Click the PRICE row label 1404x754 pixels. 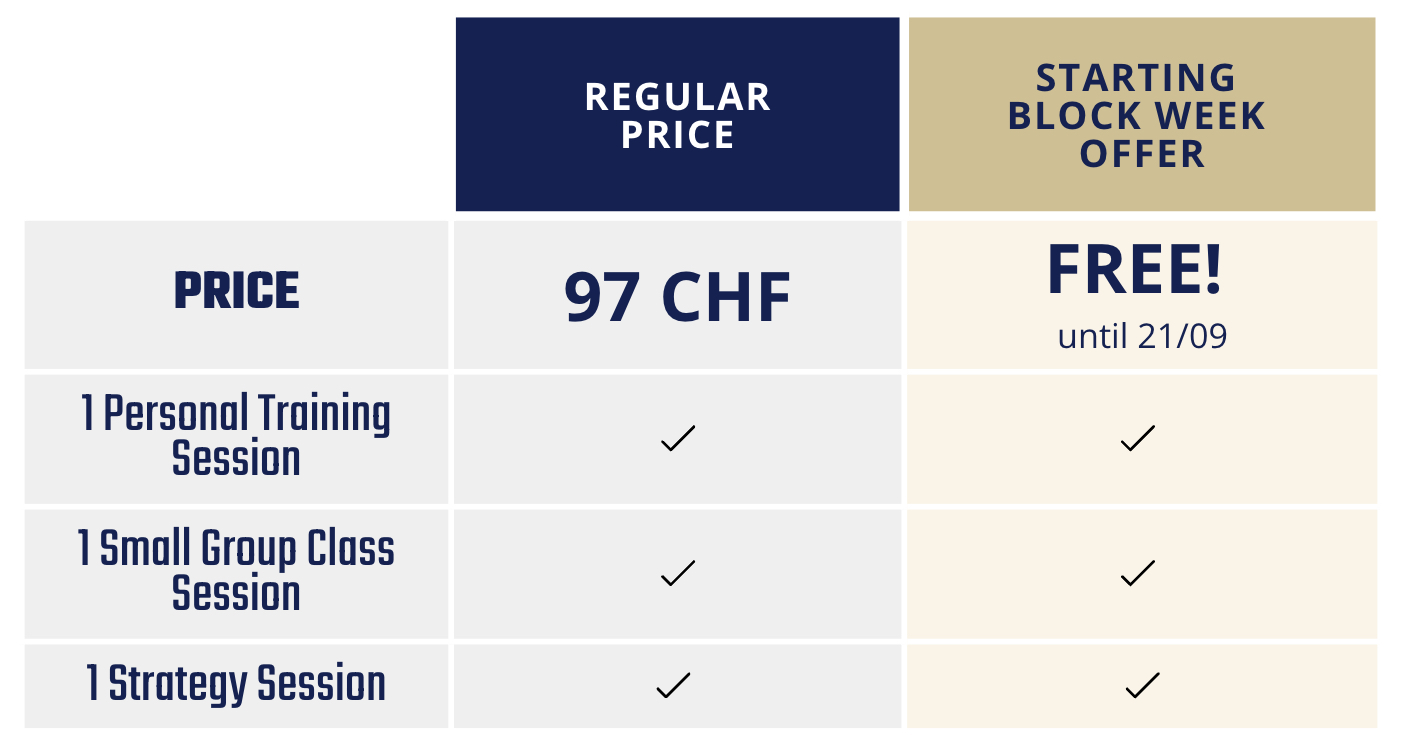(x=237, y=291)
